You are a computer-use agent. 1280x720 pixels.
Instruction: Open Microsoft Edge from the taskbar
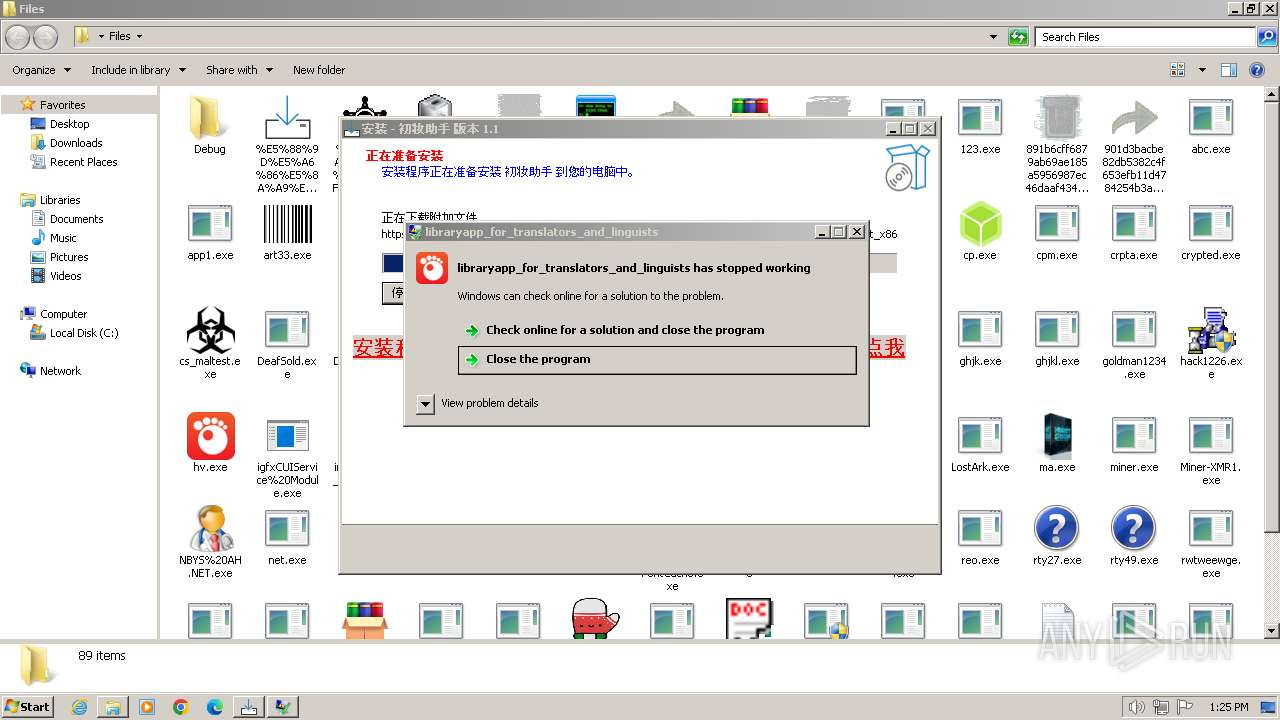[215, 707]
